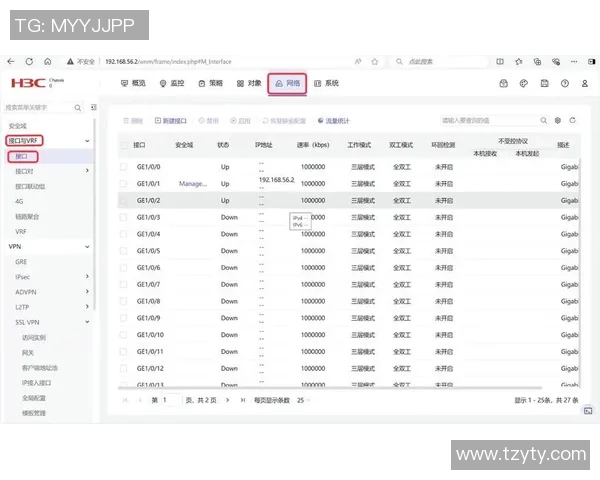The height and width of the screenshot is (480, 600).
Task: Tick the checkbox for GE1/0/5
Action: (x=123, y=251)
